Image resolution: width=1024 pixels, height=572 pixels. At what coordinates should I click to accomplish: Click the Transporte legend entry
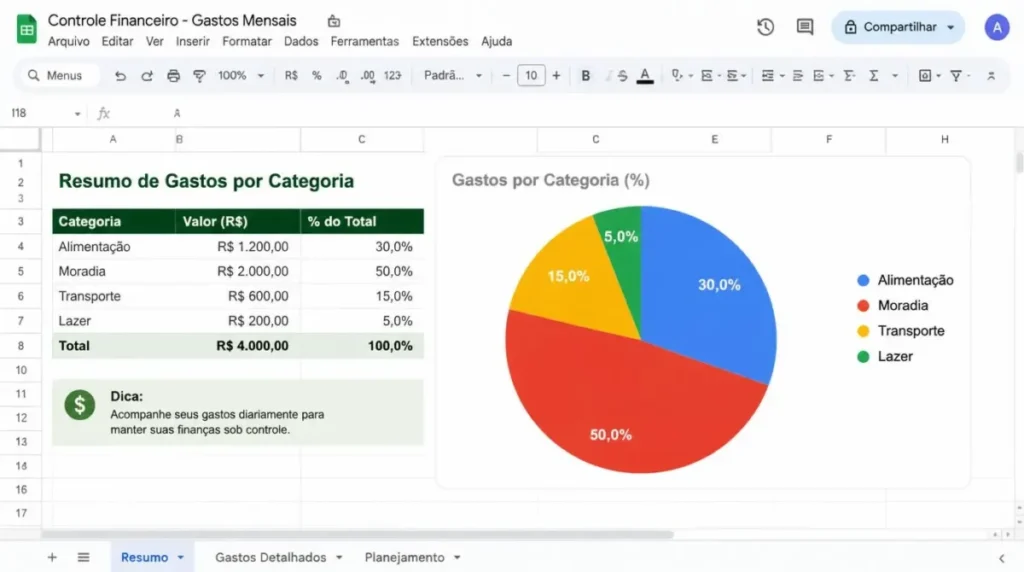point(901,331)
